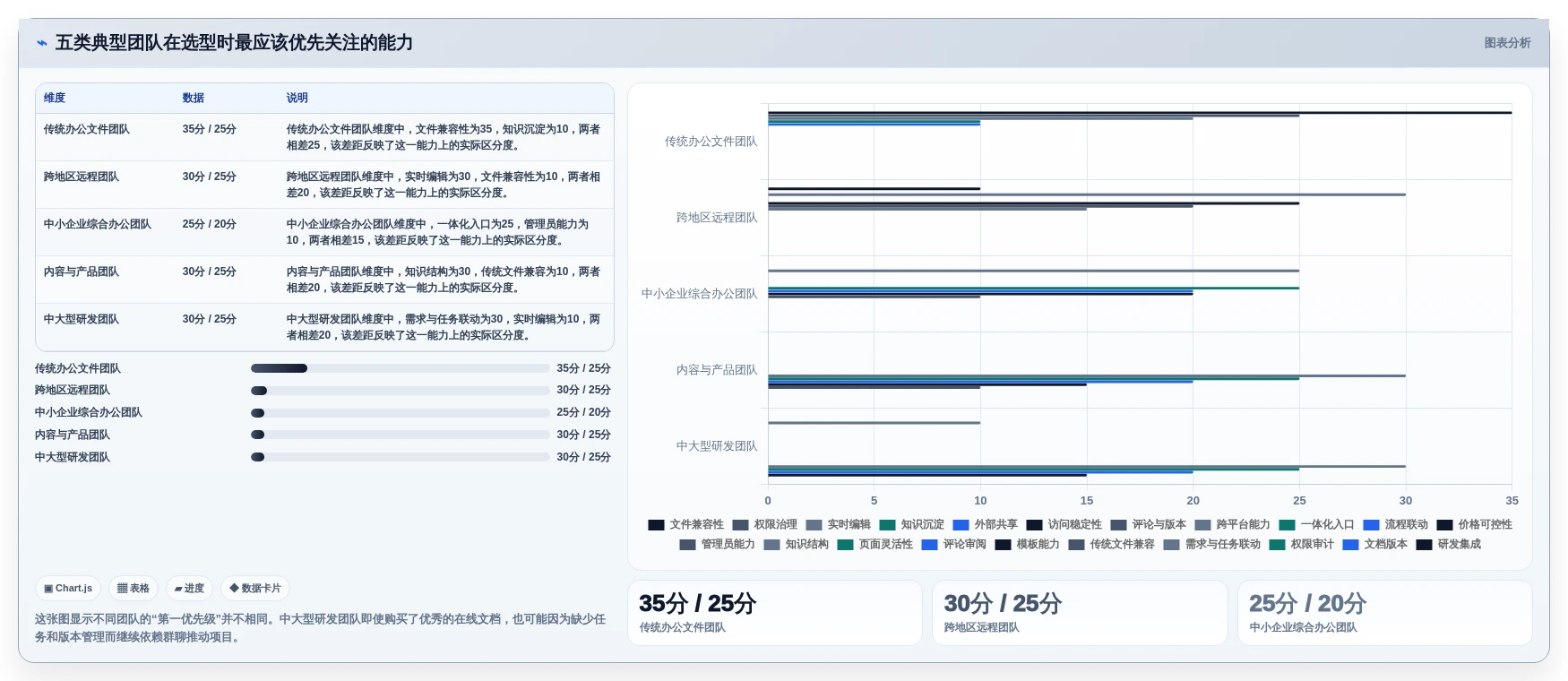This screenshot has height=681, width=1568.
Task: Click the 传统办公文件团队 chart axis label
Action: pos(711,142)
